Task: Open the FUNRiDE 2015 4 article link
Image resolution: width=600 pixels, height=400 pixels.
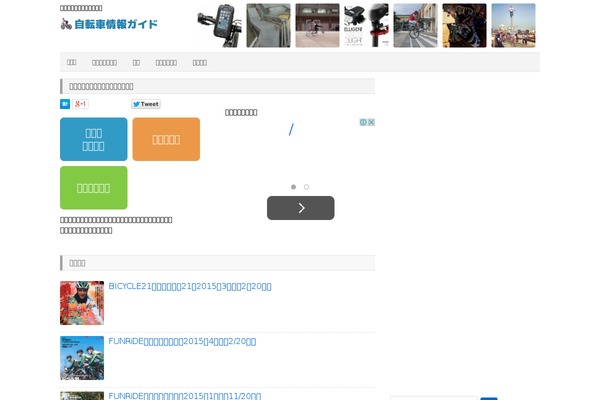Action: tap(183, 341)
